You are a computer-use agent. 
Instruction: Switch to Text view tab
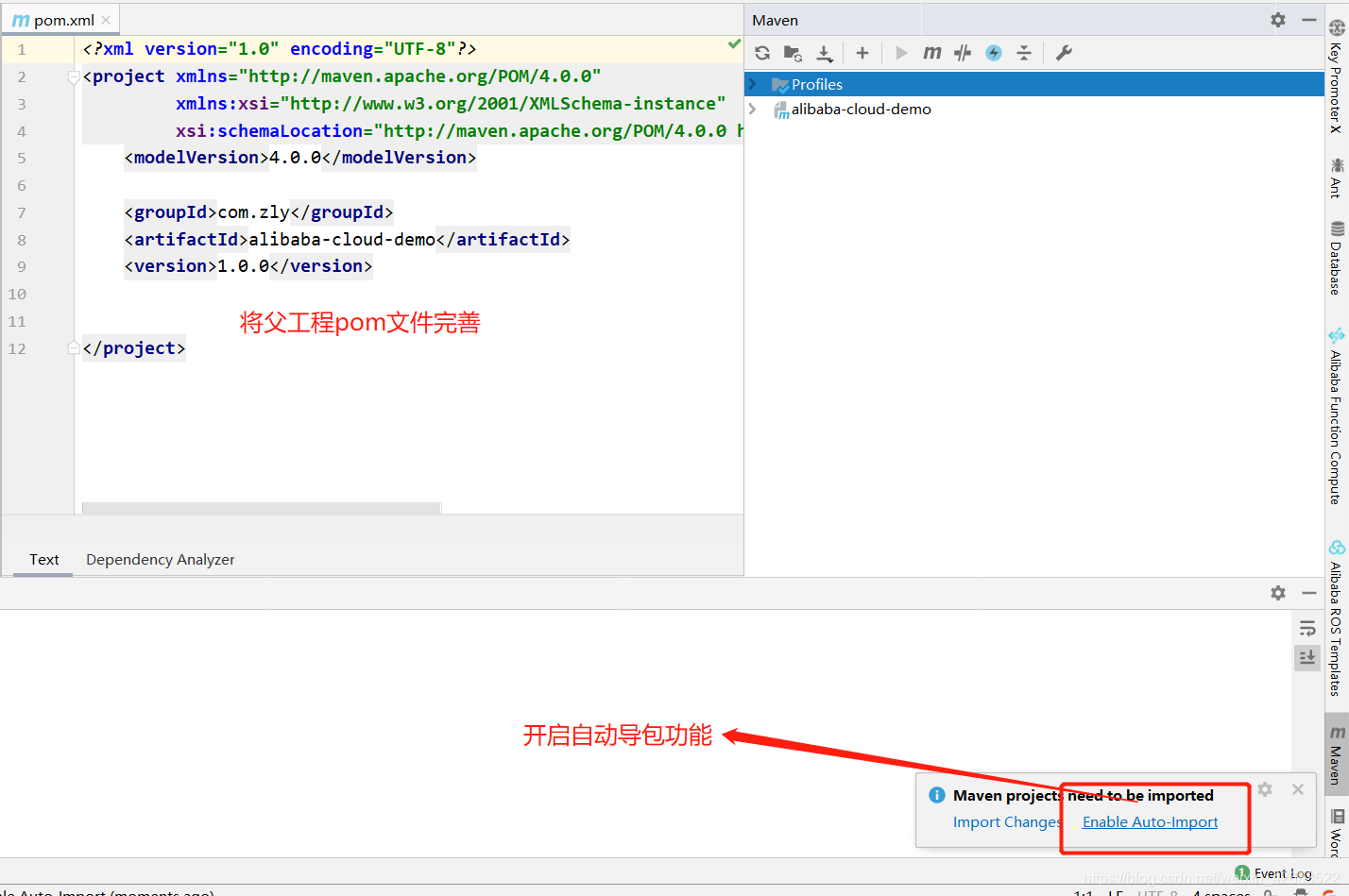43,560
